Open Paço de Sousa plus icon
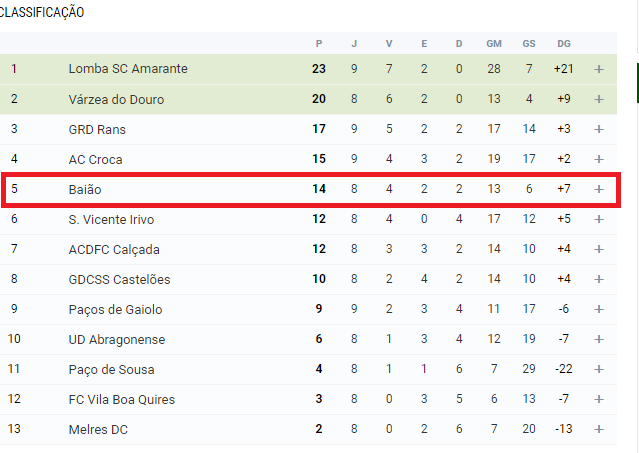 (x=599, y=369)
